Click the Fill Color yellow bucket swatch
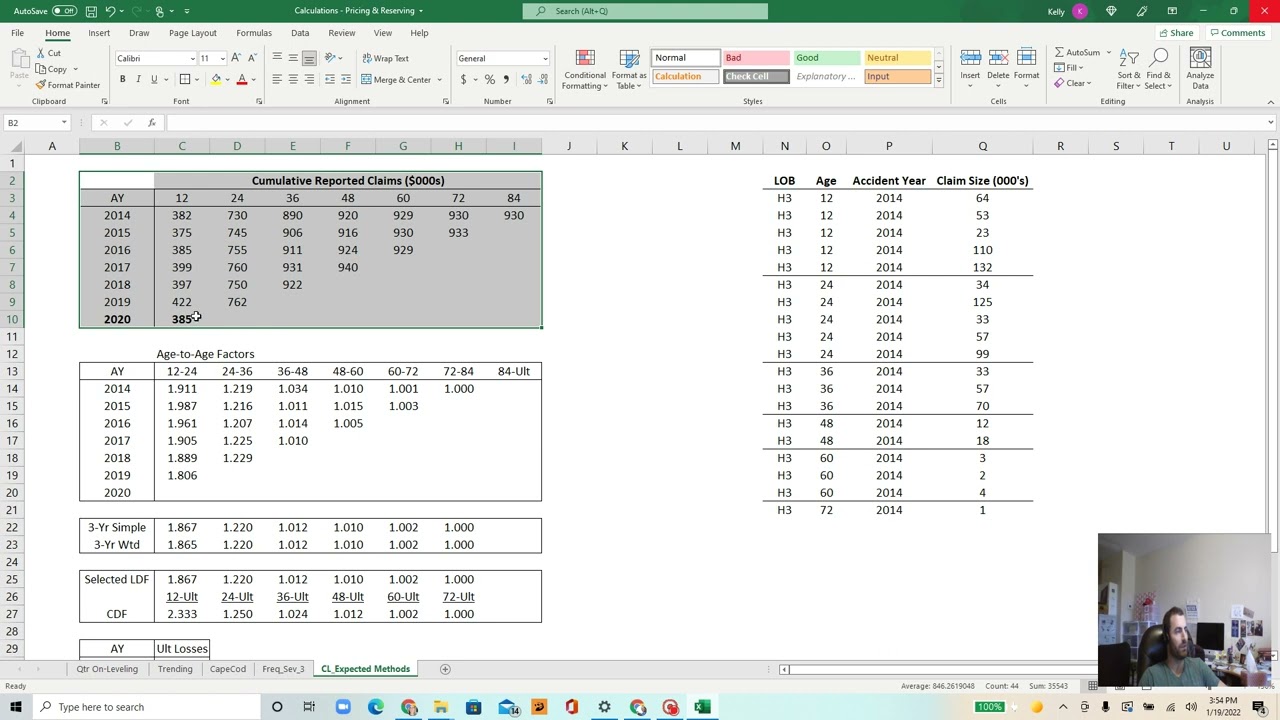Viewport: 1280px width, 720px height. tap(215, 80)
